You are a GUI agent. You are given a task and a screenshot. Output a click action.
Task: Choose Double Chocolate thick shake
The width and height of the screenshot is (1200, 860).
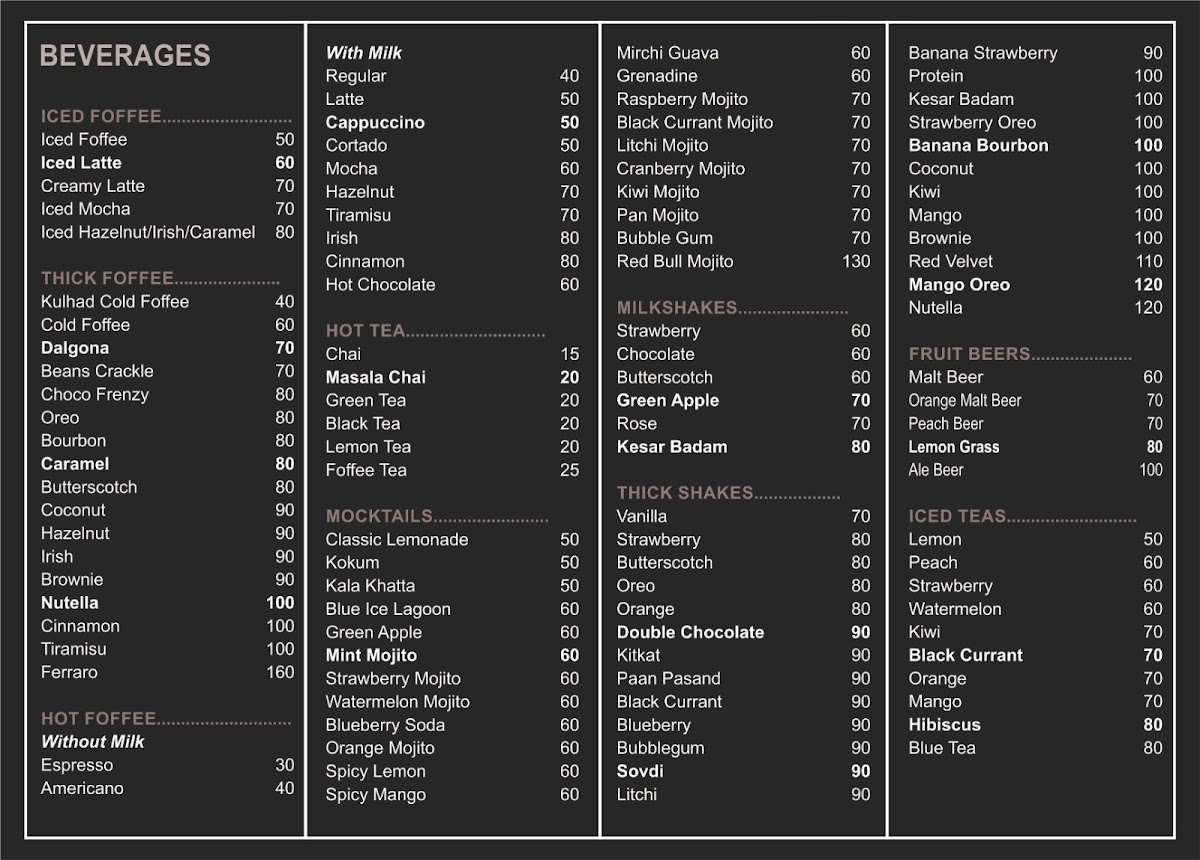690,632
